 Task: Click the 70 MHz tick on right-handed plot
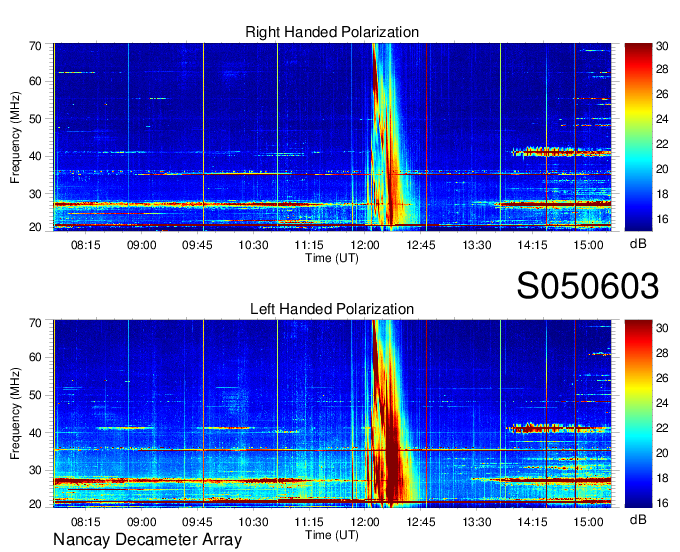click(35, 46)
